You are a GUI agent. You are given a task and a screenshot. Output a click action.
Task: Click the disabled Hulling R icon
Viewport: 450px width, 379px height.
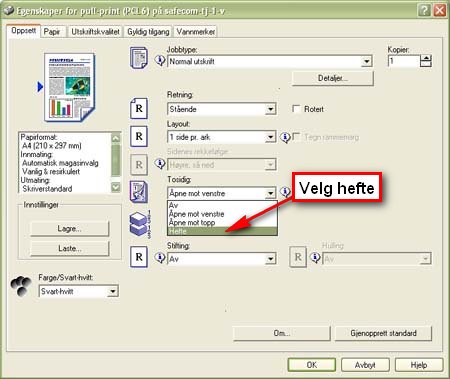pyautogui.click(x=298, y=257)
